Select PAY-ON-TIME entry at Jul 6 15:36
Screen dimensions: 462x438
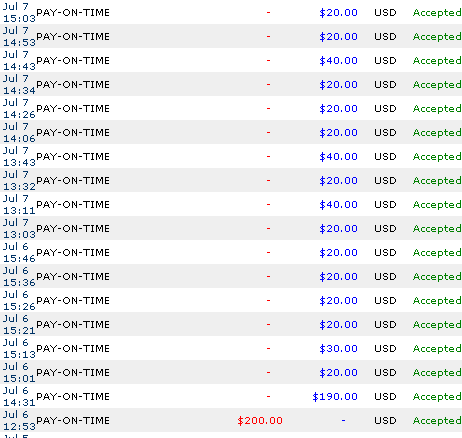coord(73,276)
